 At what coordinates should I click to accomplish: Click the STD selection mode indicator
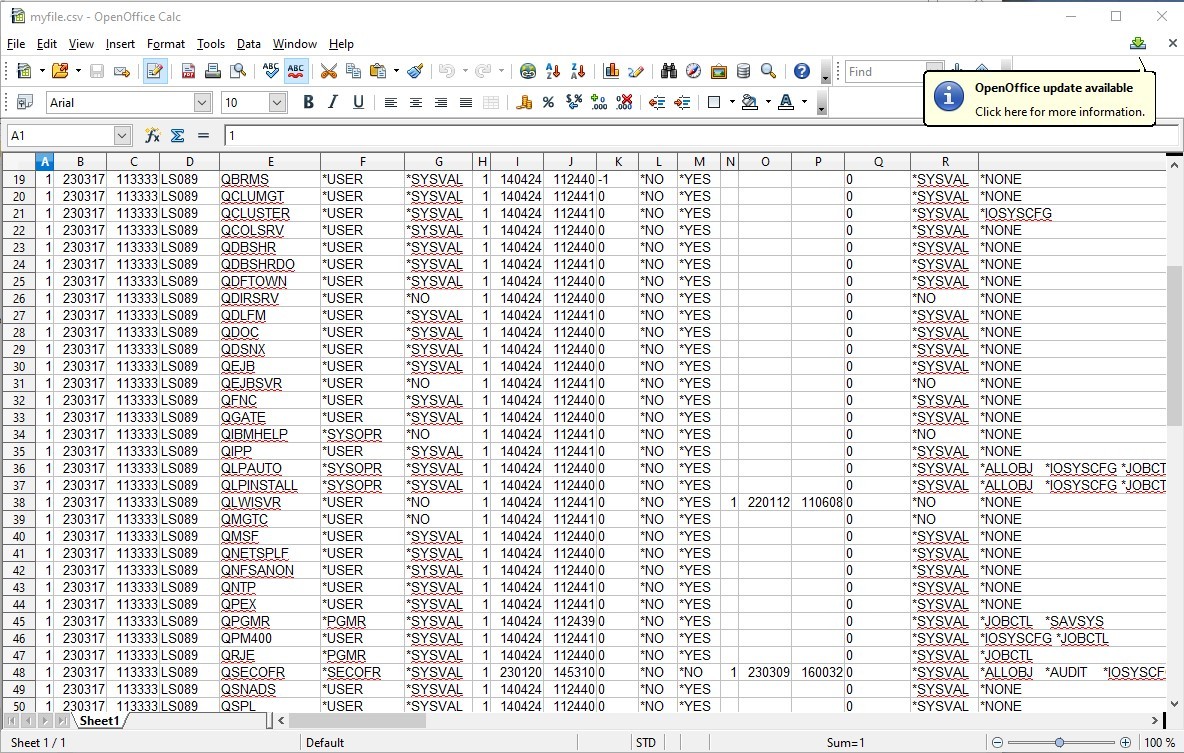coord(646,743)
